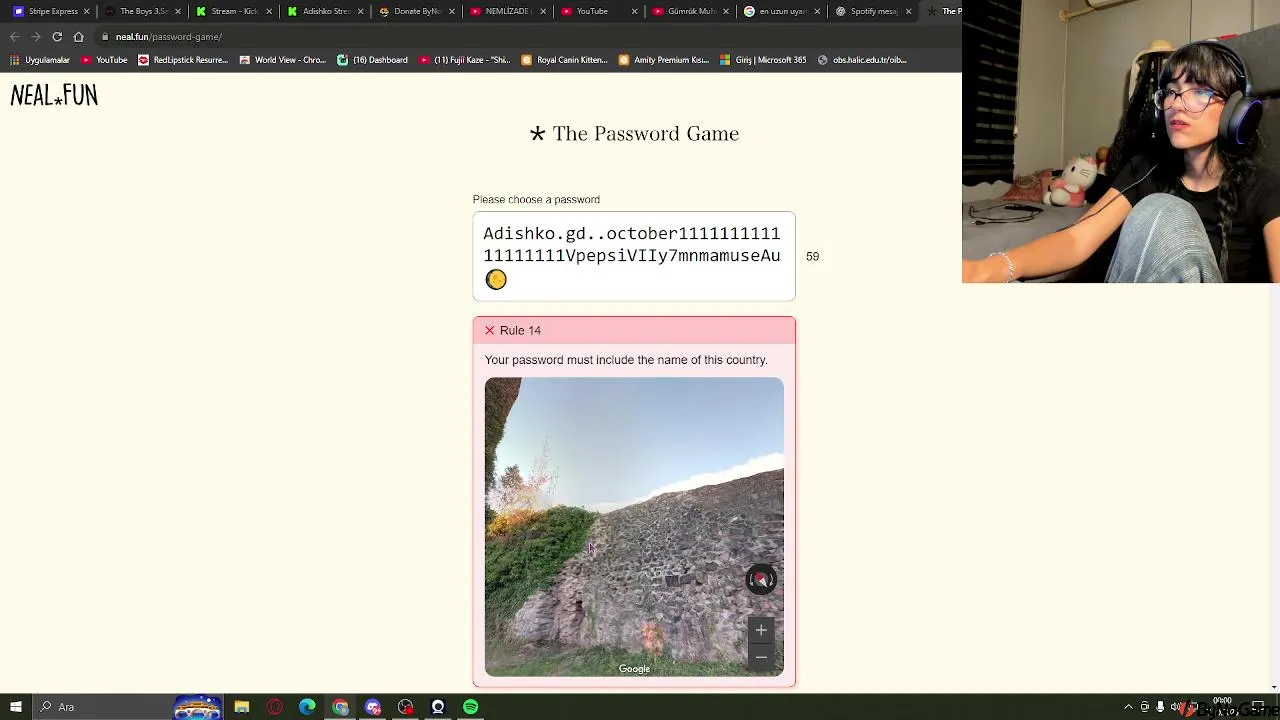Click the Google logo on Street View
The image size is (1280, 720).
tap(634, 669)
